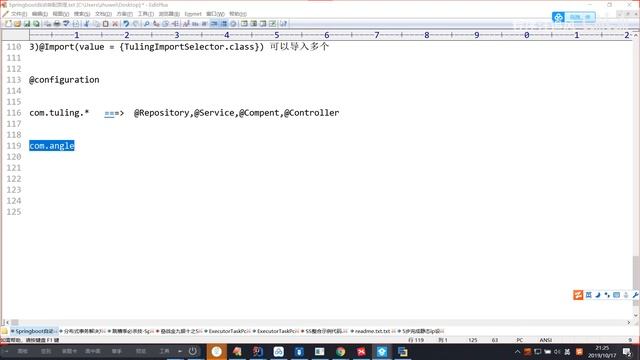
Task: Switch to the readme.txt.txt document tab
Action: [x=373, y=331]
